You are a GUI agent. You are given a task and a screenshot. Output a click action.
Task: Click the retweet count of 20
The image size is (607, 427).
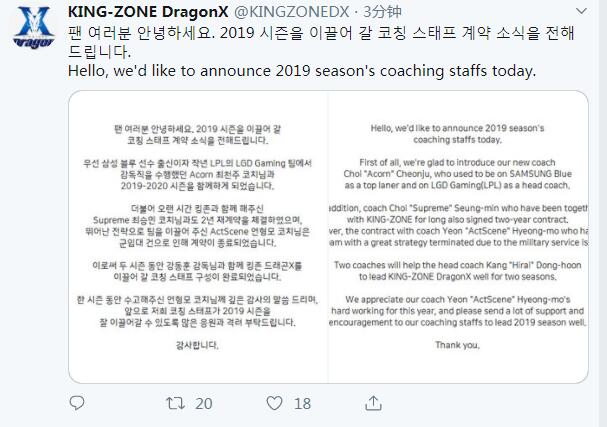[204, 404]
